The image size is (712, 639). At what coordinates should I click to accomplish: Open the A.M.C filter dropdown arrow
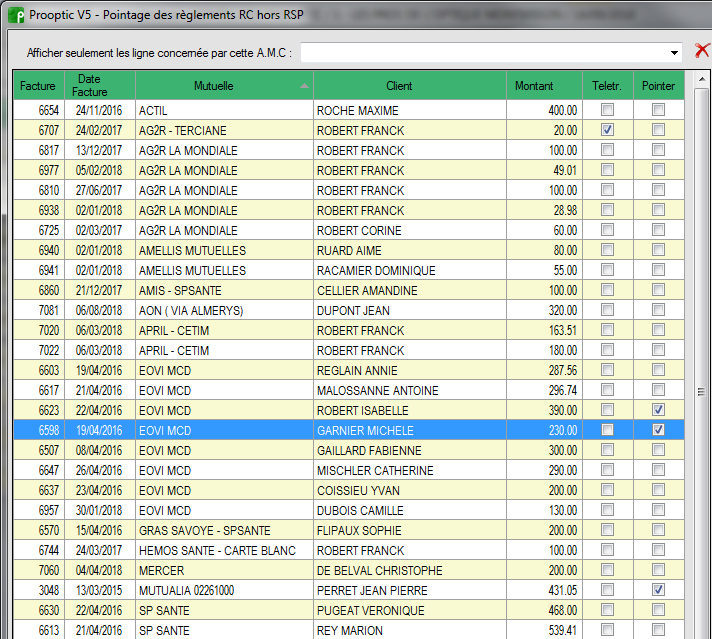pyautogui.click(x=674, y=53)
